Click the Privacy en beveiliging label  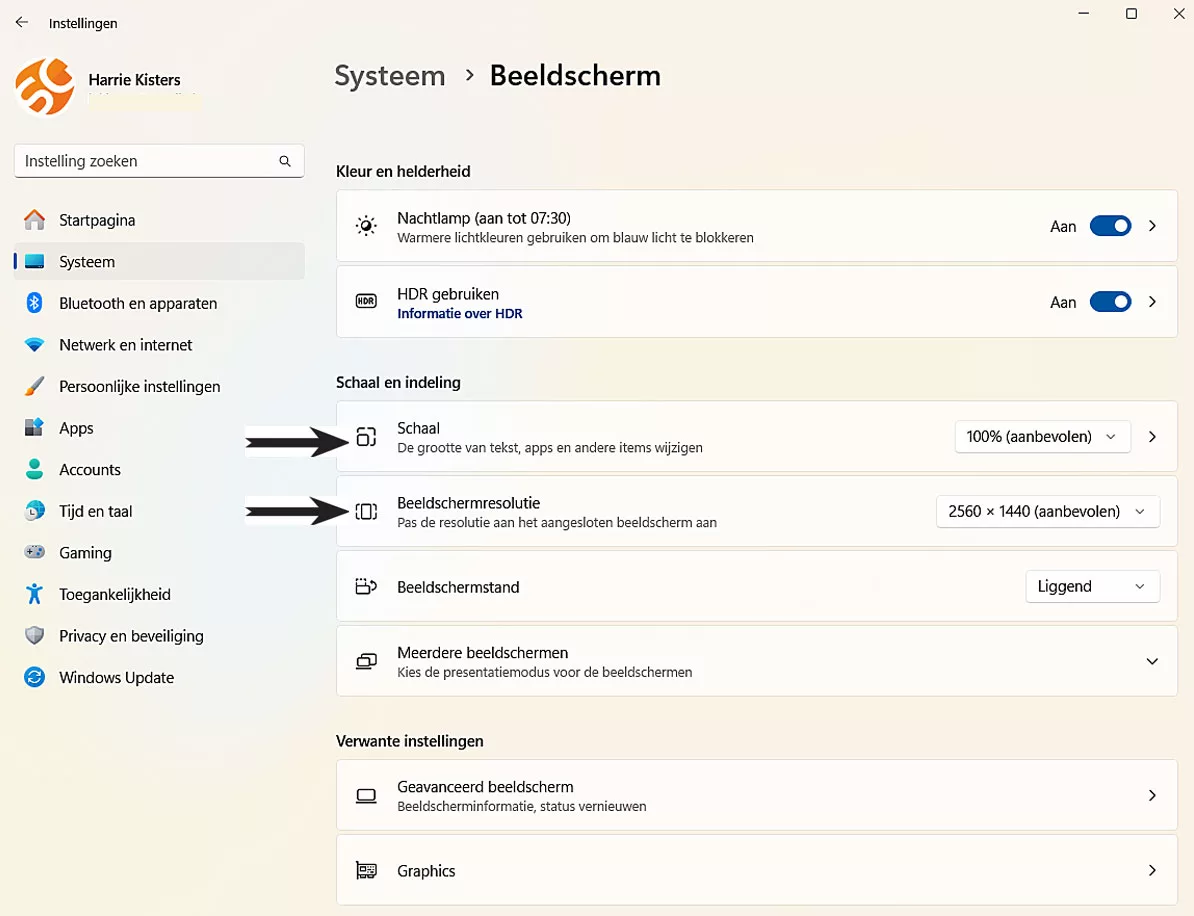[132, 636]
